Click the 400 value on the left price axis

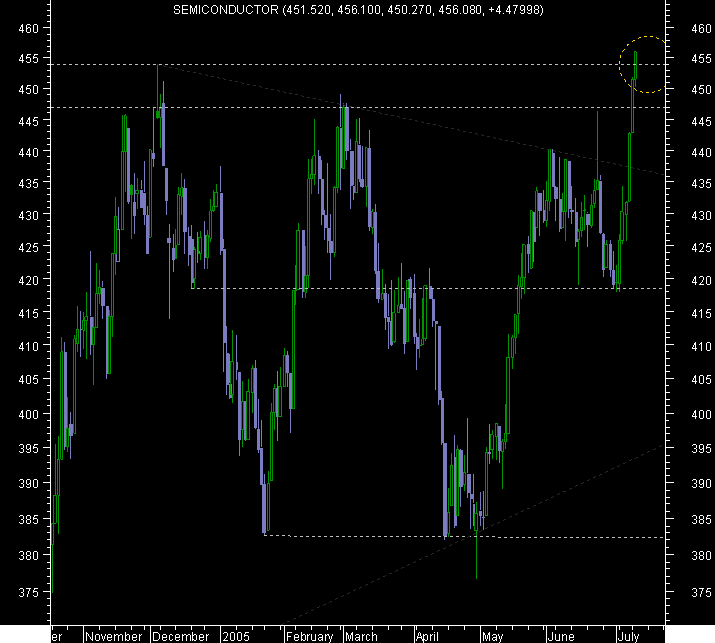pos(28,414)
